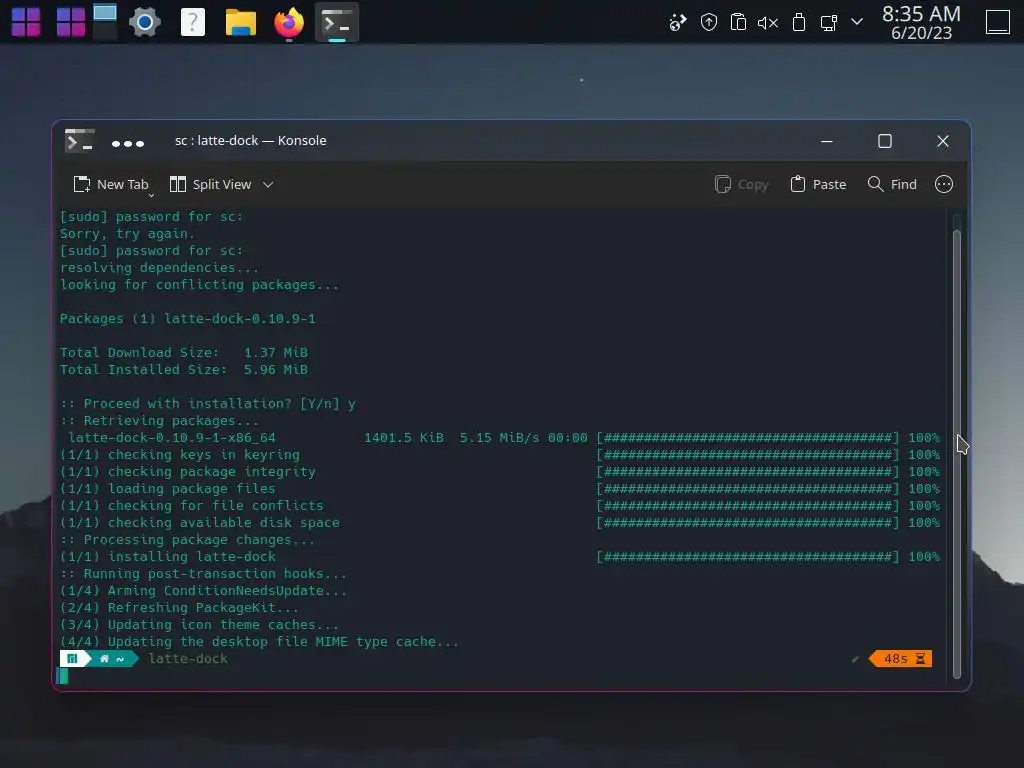Minimize the Konsole window

(x=827, y=141)
